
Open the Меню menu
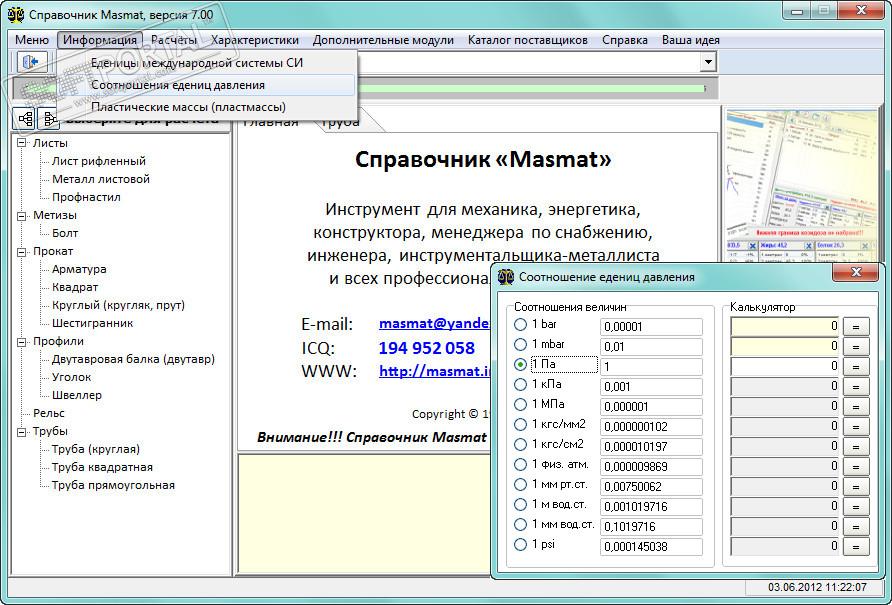coord(32,40)
